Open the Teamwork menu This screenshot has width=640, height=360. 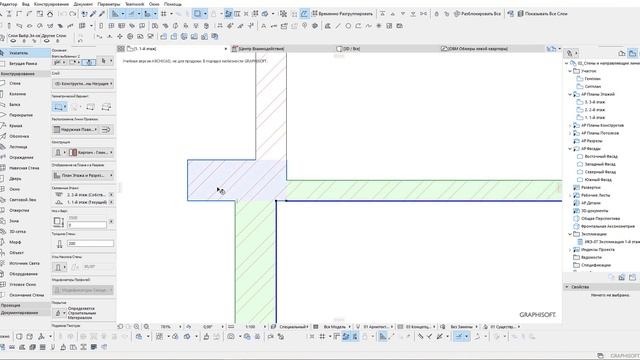[135, 4]
